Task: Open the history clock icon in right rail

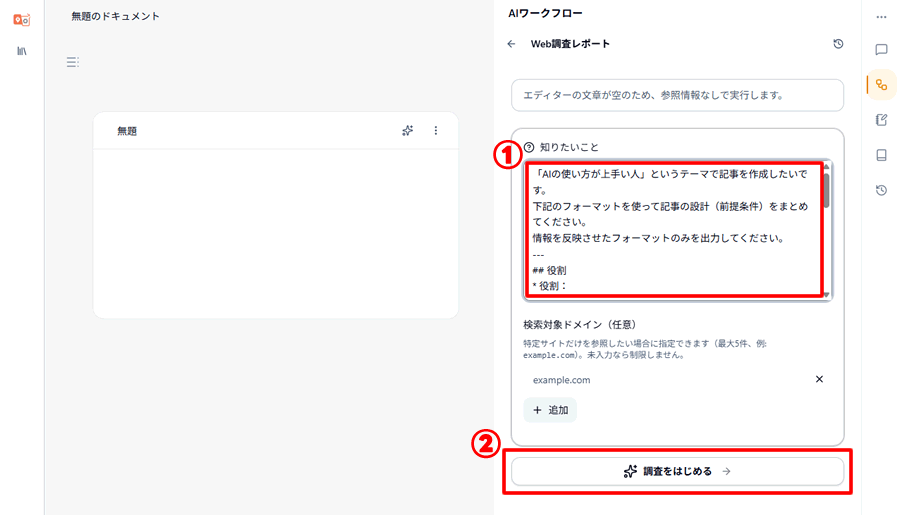Action: click(x=882, y=190)
